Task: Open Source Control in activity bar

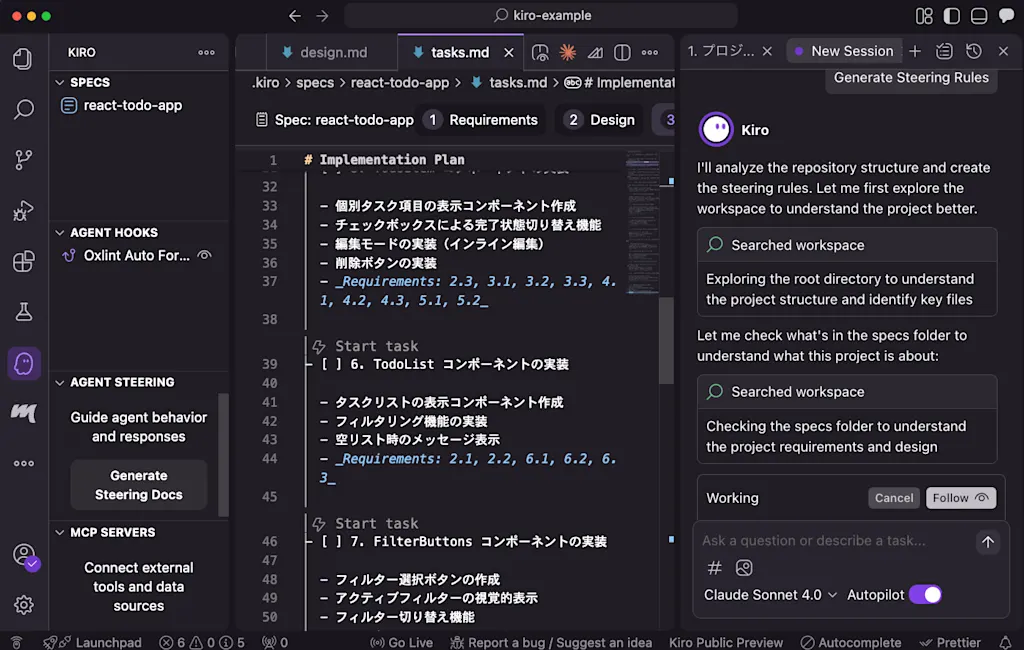Action: click(x=24, y=159)
